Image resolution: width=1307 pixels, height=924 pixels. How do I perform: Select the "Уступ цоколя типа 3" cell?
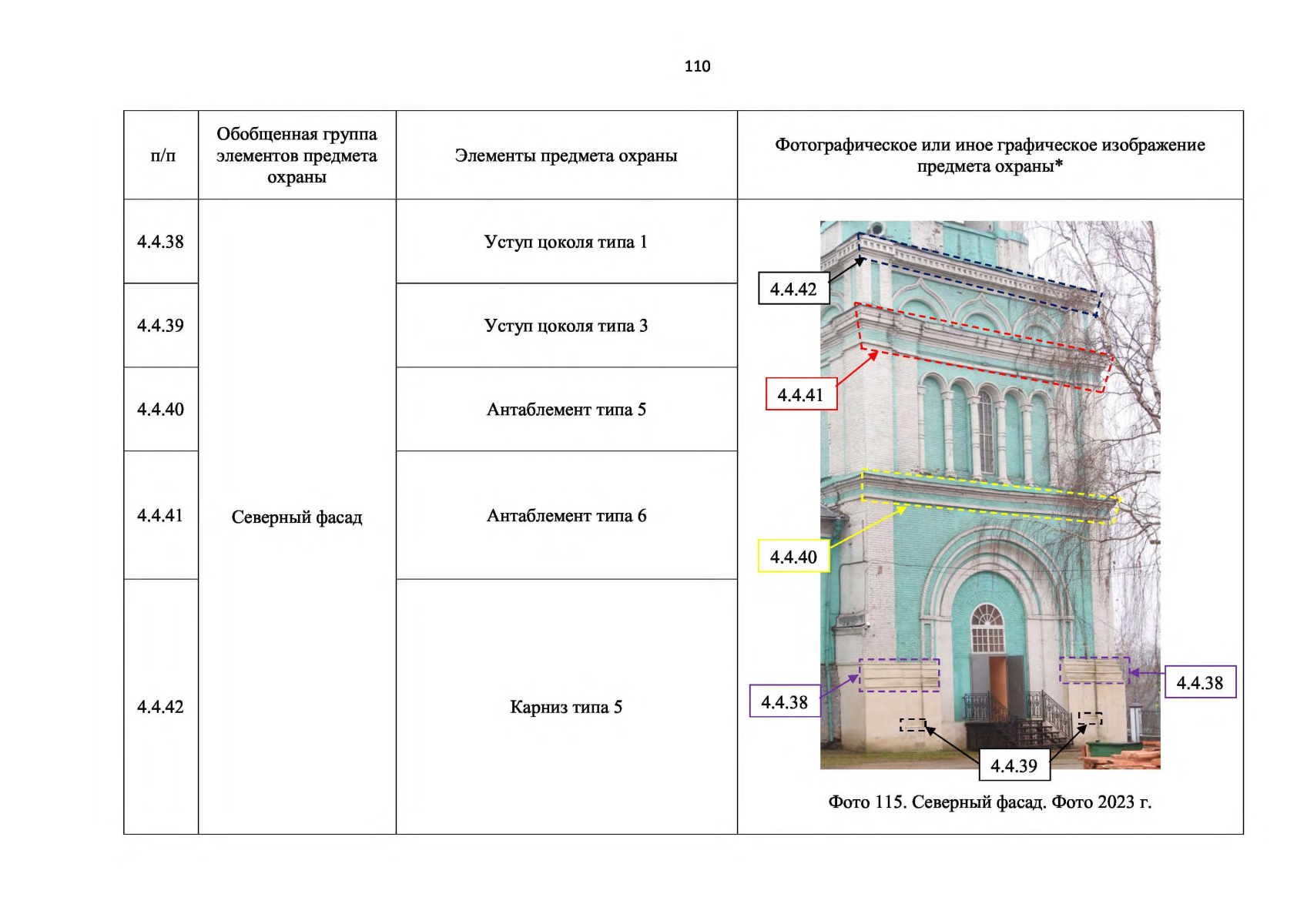click(x=566, y=326)
